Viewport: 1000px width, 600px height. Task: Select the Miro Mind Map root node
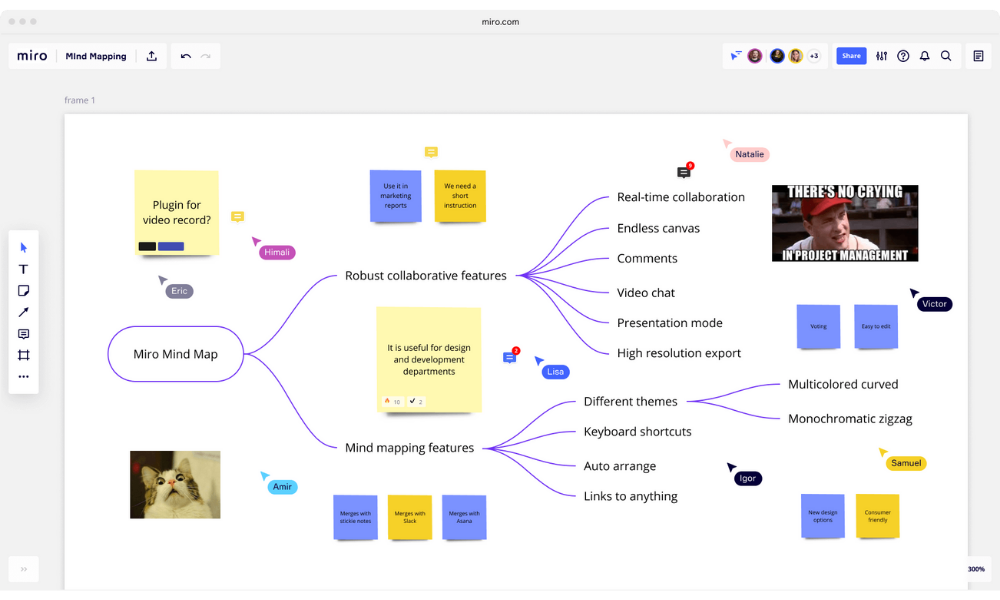175,354
